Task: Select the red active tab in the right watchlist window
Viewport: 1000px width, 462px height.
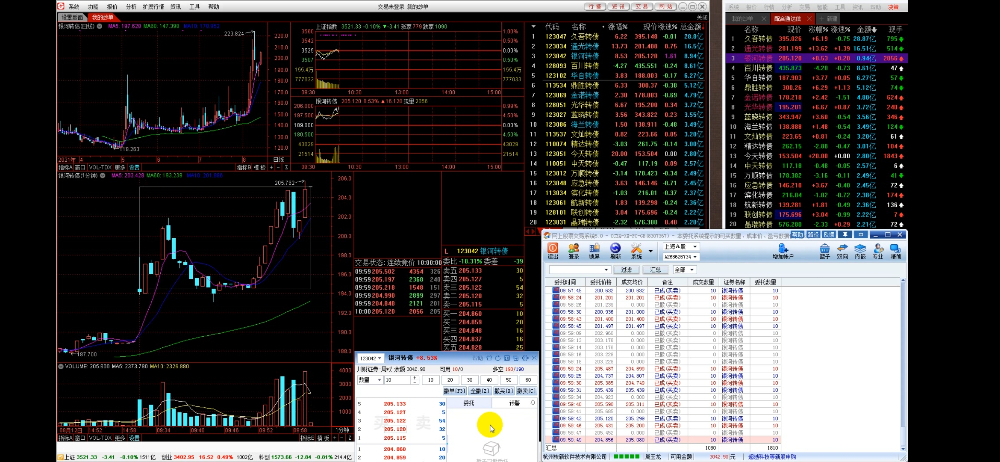Action: tap(792, 19)
